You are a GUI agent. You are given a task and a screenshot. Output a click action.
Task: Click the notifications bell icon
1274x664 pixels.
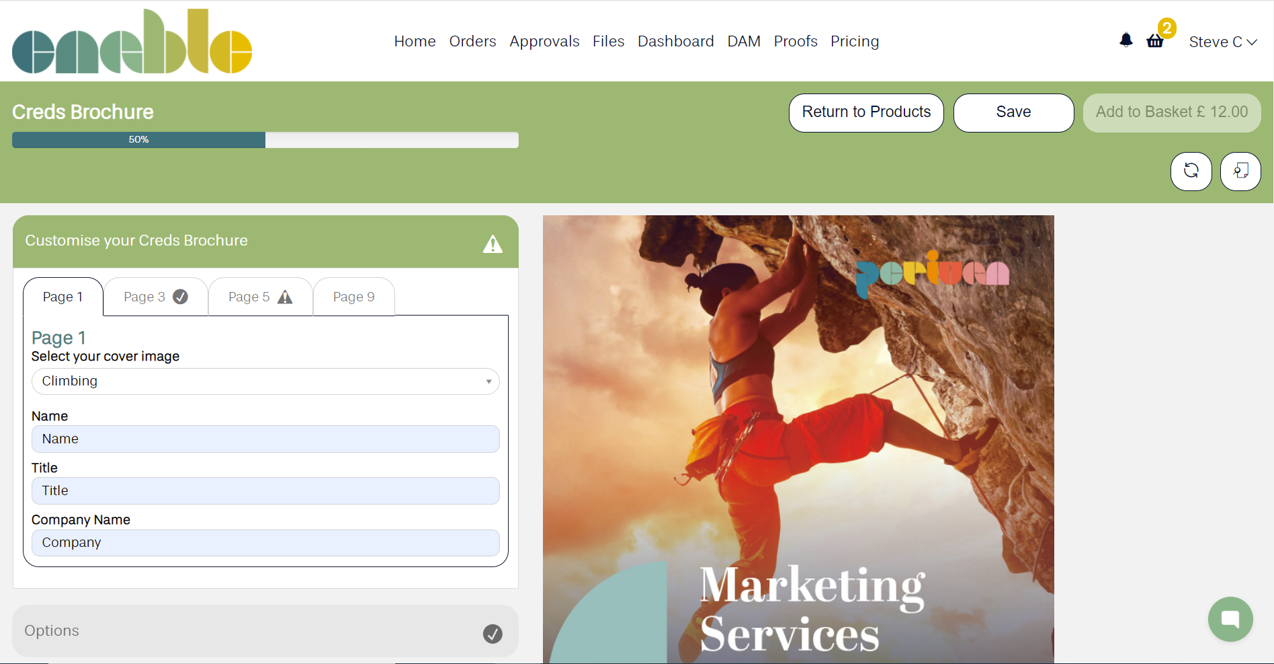(1125, 40)
